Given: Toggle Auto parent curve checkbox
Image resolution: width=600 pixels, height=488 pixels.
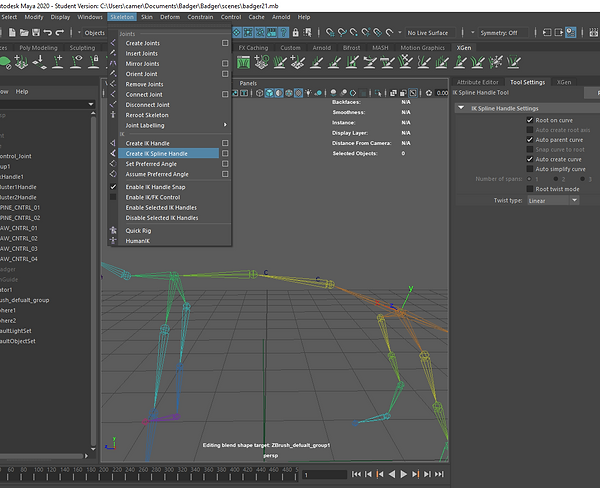Looking at the screenshot, I should tap(530, 140).
